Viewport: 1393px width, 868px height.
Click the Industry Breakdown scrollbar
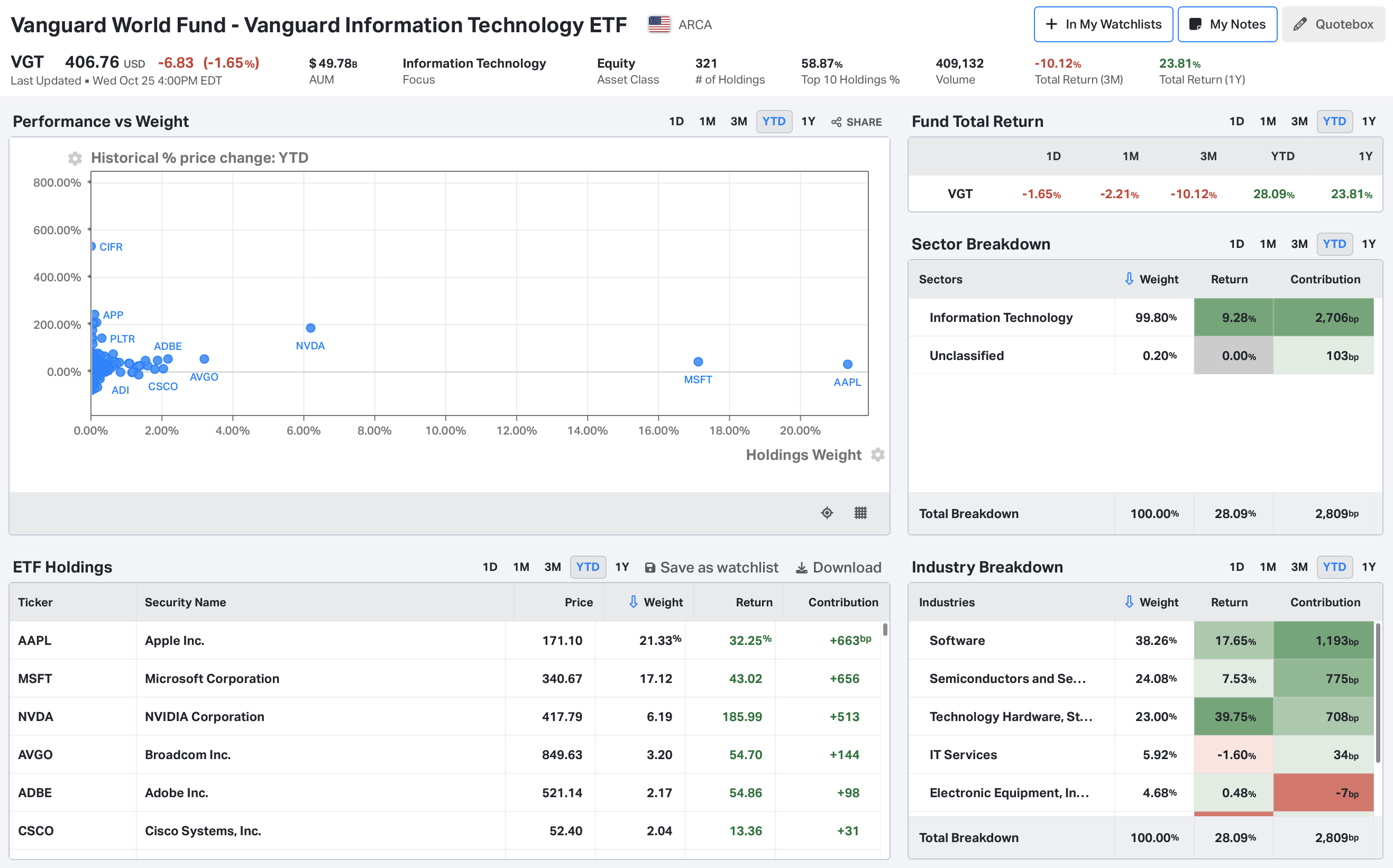[1378, 693]
